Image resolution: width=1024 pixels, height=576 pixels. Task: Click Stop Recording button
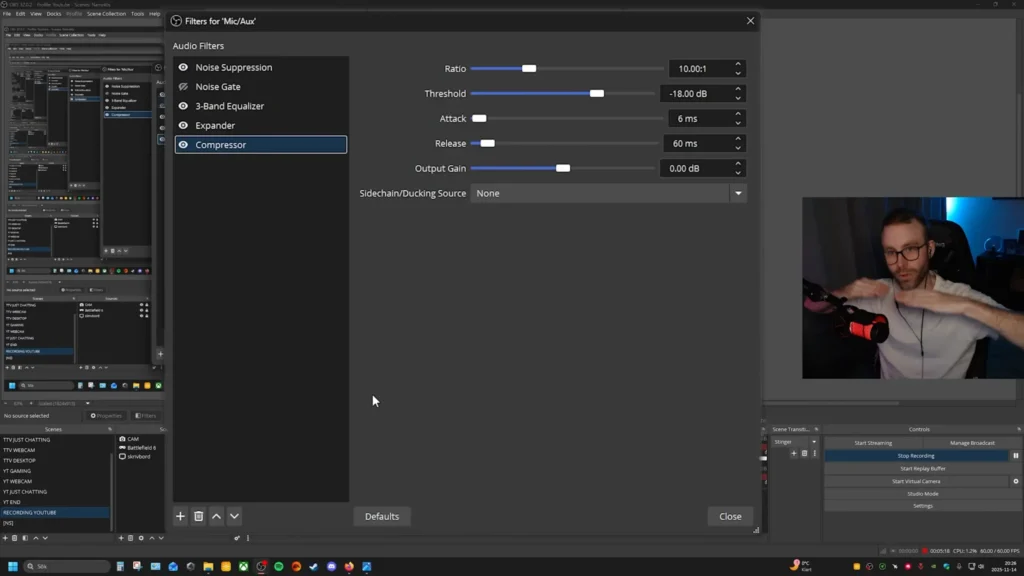coord(916,456)
